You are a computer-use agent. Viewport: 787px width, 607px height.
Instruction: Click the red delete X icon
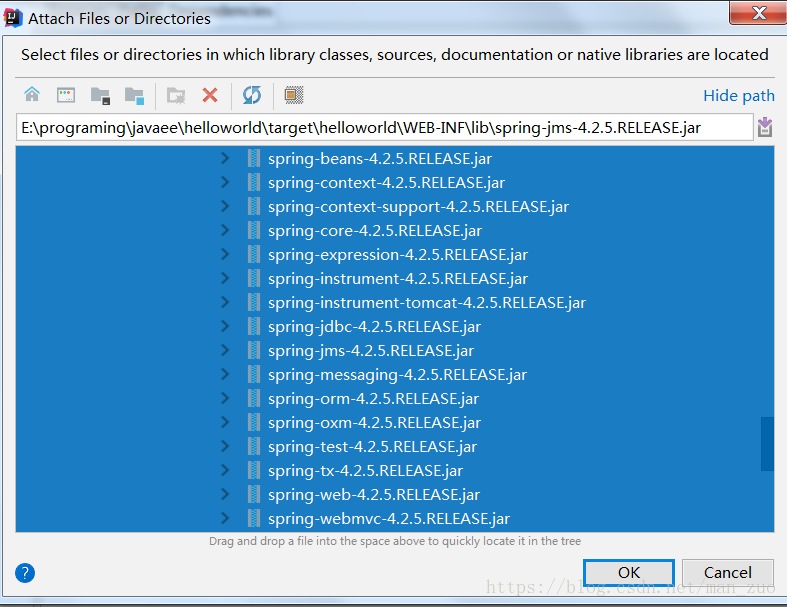(x=210, y=95)
